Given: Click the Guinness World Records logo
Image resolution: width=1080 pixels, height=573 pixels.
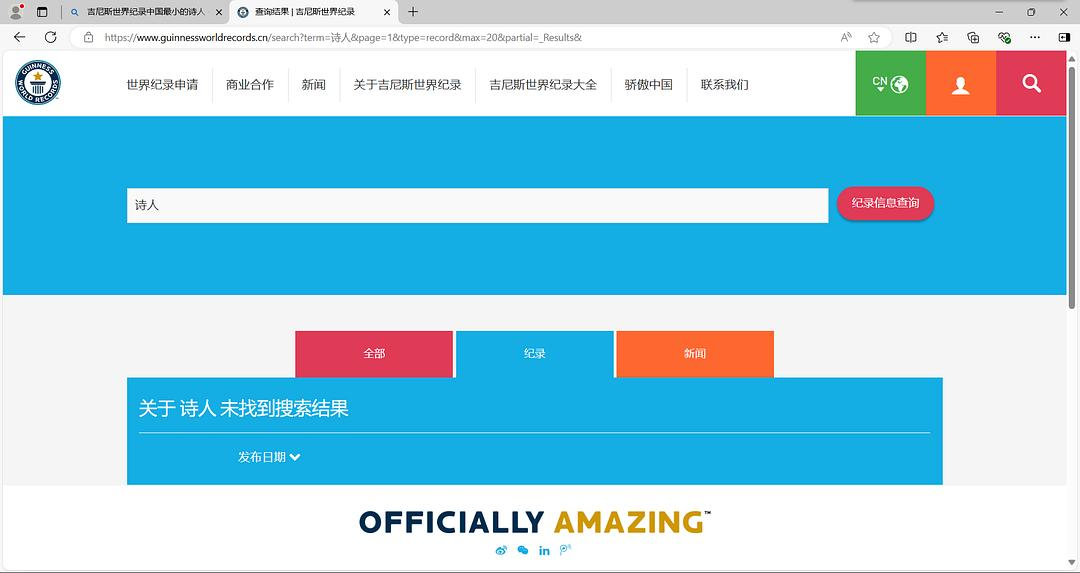Looking at the screenshot, I should tap(37, 84).
